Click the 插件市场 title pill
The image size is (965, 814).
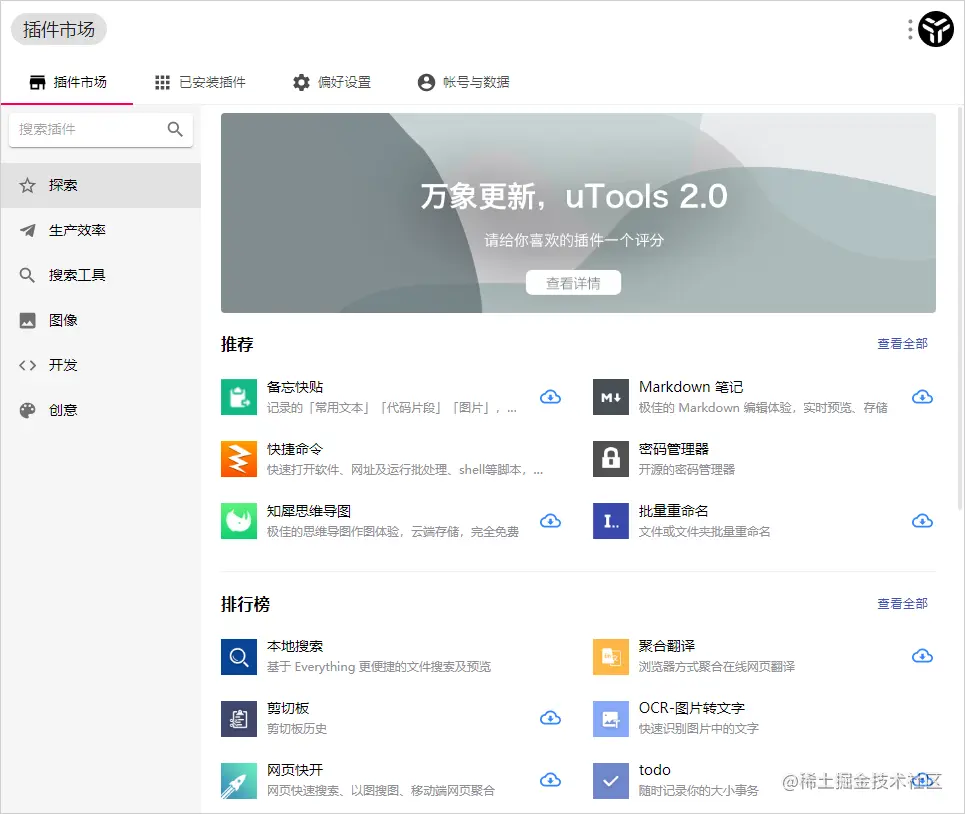[59, 30]
